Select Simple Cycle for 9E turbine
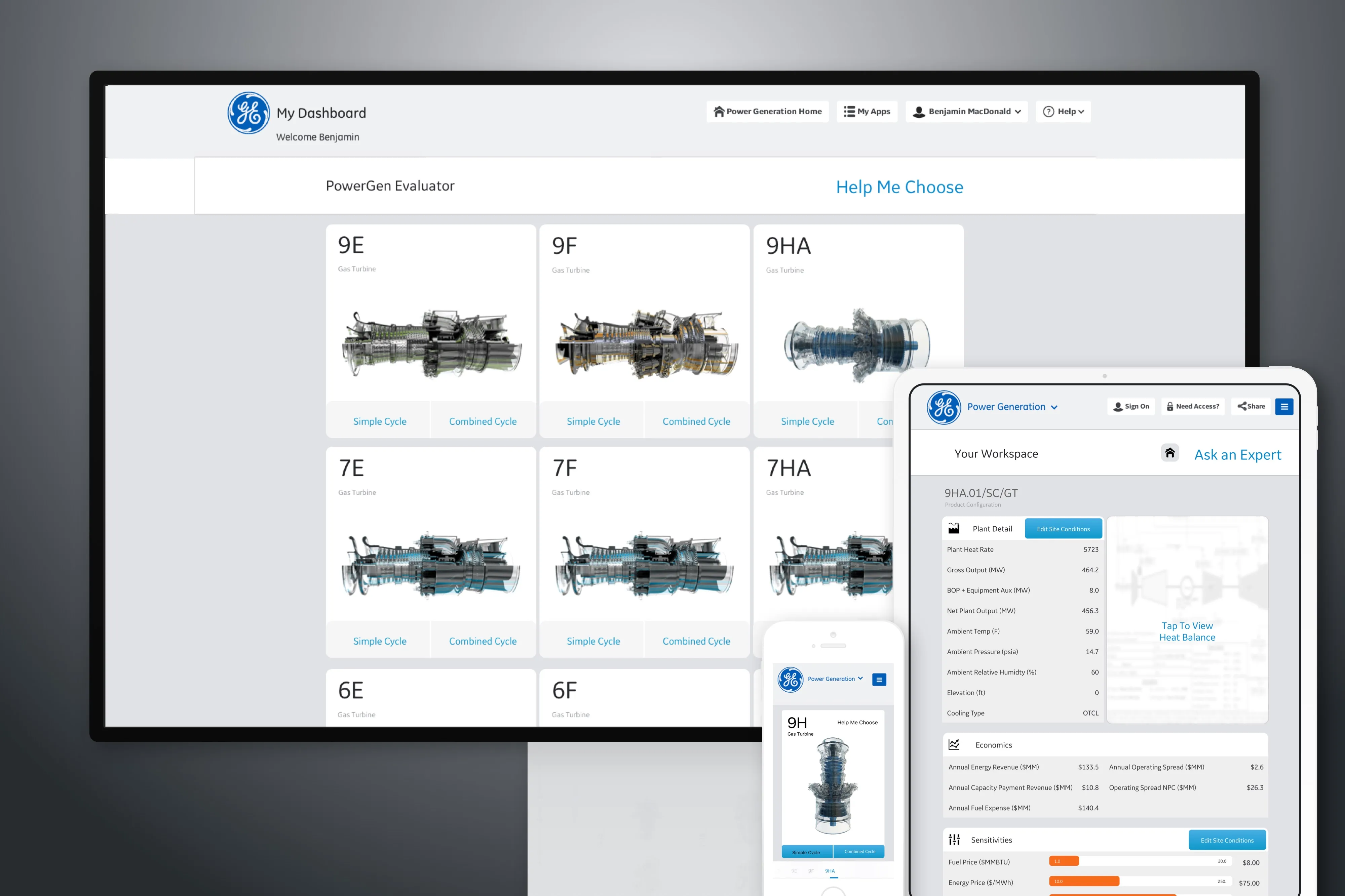Viewport: 1345px width, 896px height. (380, 421)
